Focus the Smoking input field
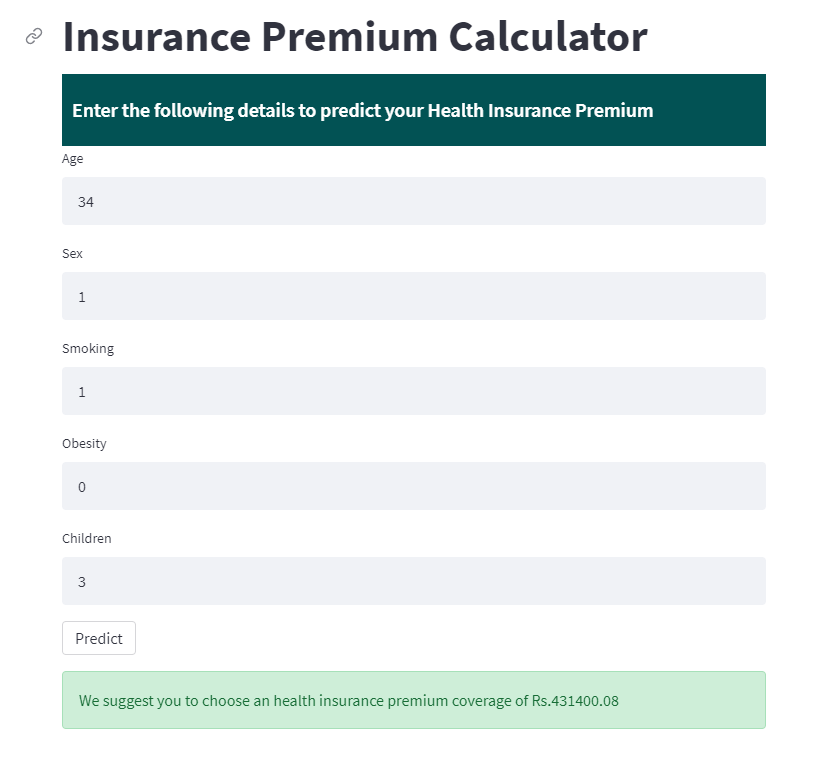The height and width of the screenshot is (762, 838). [413, 391]
